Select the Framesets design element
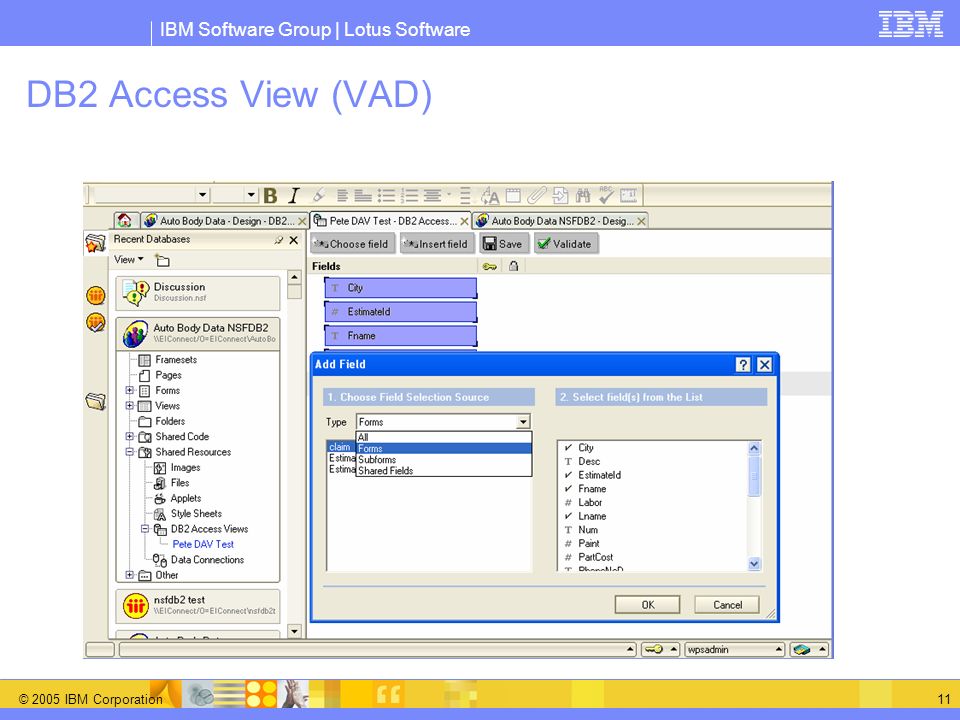The image size is (960, 720). tap(176, 360)
